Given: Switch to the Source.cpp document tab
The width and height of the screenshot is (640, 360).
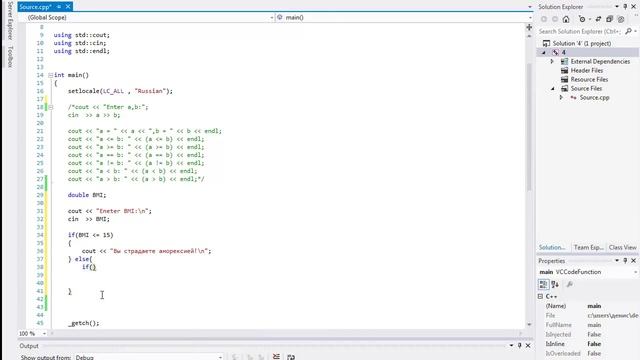Looking at the screenshot, I should pyautogui.click(x=36, y=7).
